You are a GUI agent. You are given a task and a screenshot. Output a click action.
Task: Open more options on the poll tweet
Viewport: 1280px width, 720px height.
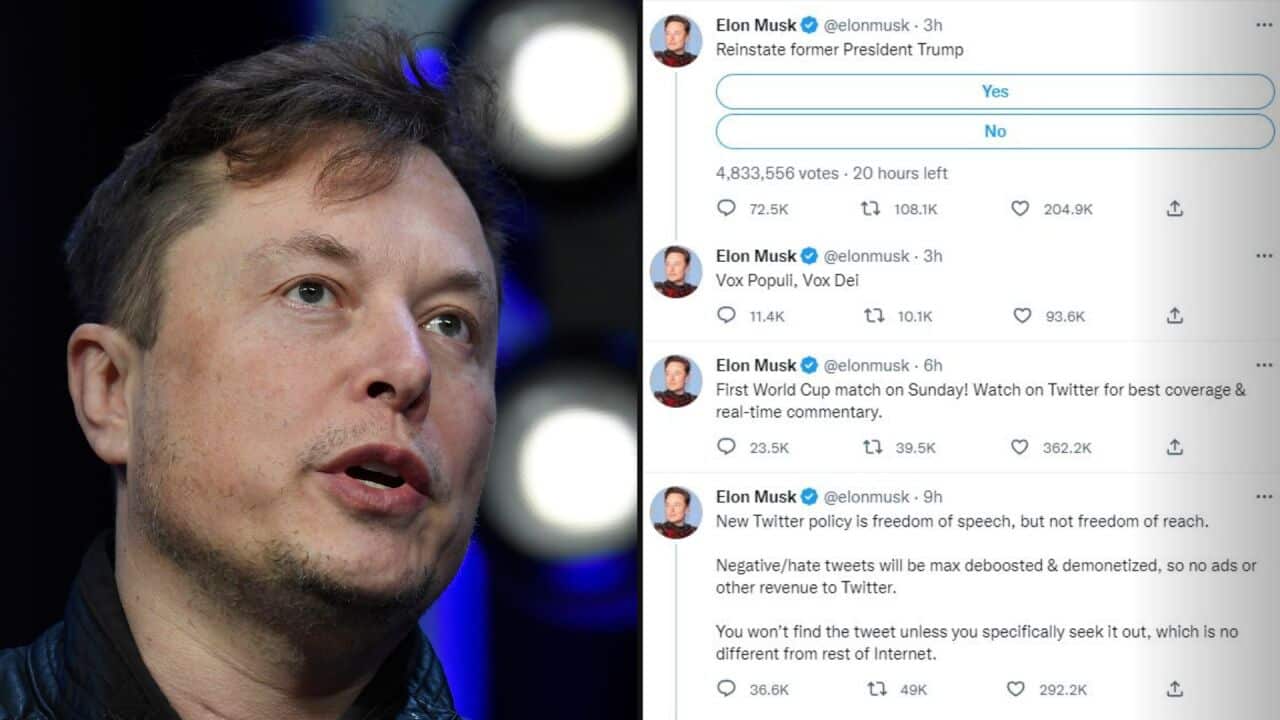coord(1264,25)
